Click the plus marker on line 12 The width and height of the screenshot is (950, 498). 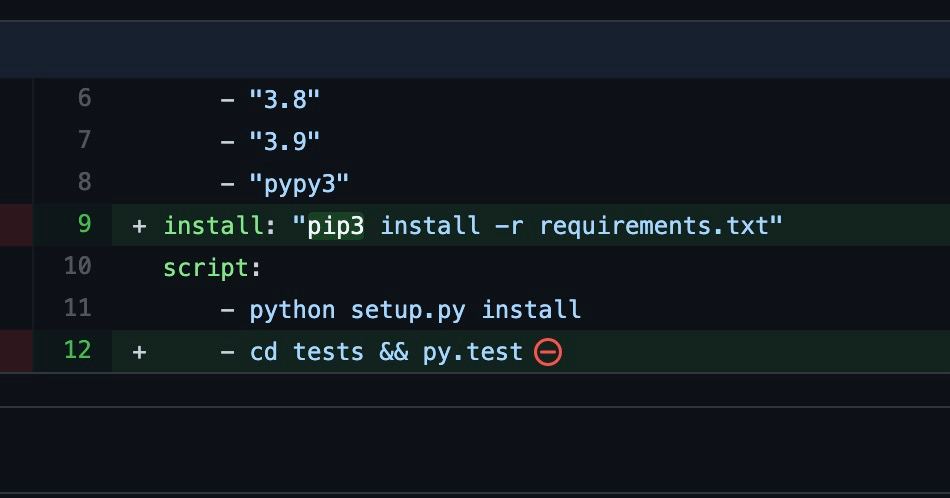pyautogui.click(x=139, y=352)
